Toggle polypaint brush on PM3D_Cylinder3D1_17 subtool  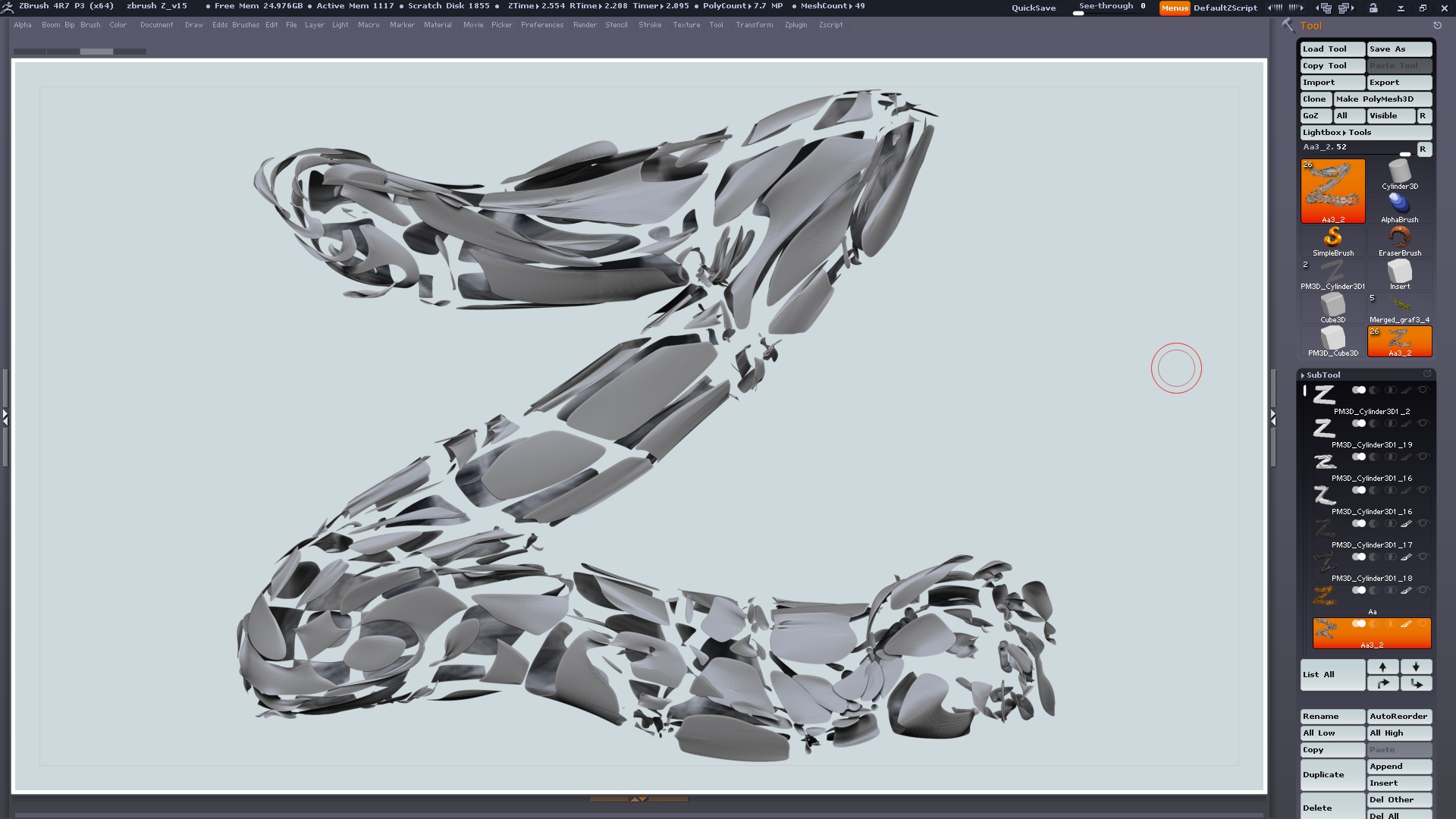coord(1406,523)
